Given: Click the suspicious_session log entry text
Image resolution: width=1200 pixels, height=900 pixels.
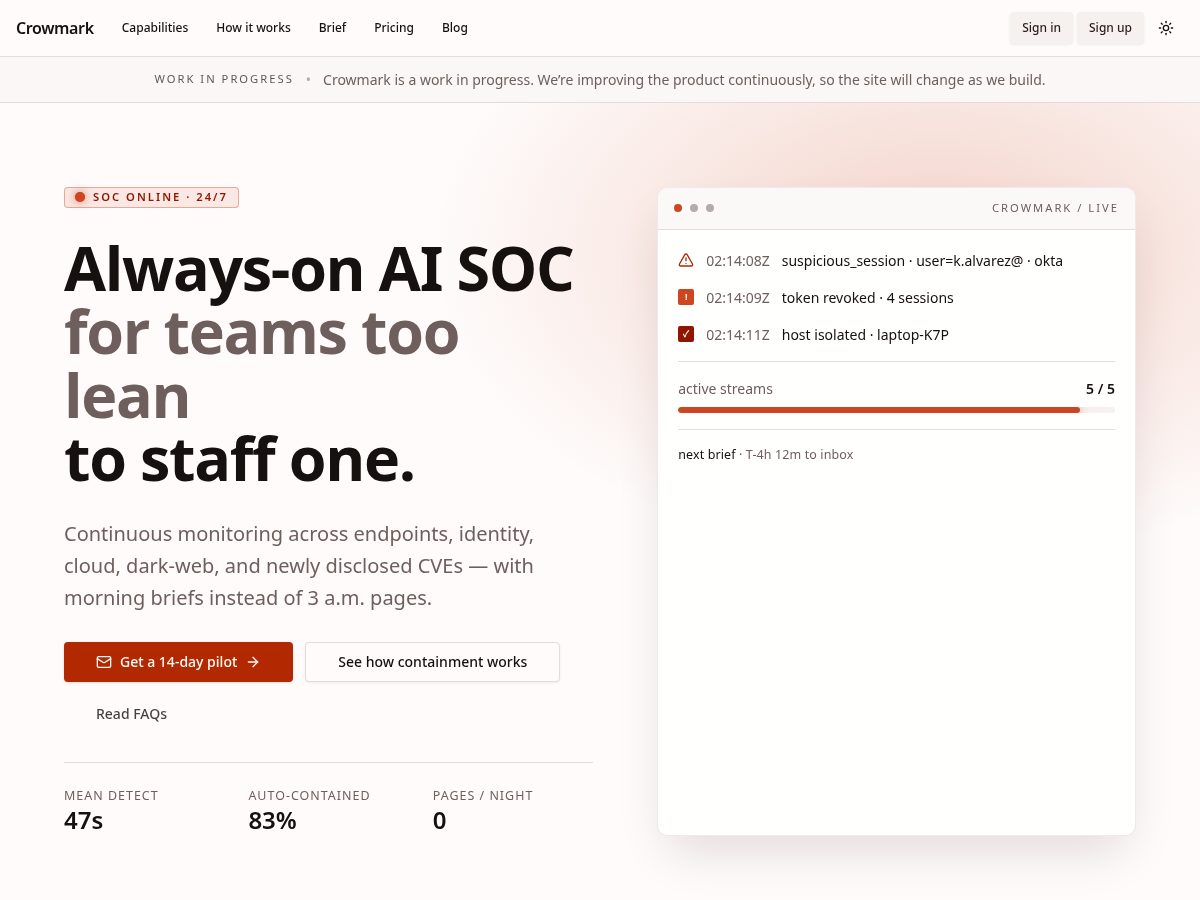Looking at the screenshot, I should pyautogui.click(x=922, y=261).
